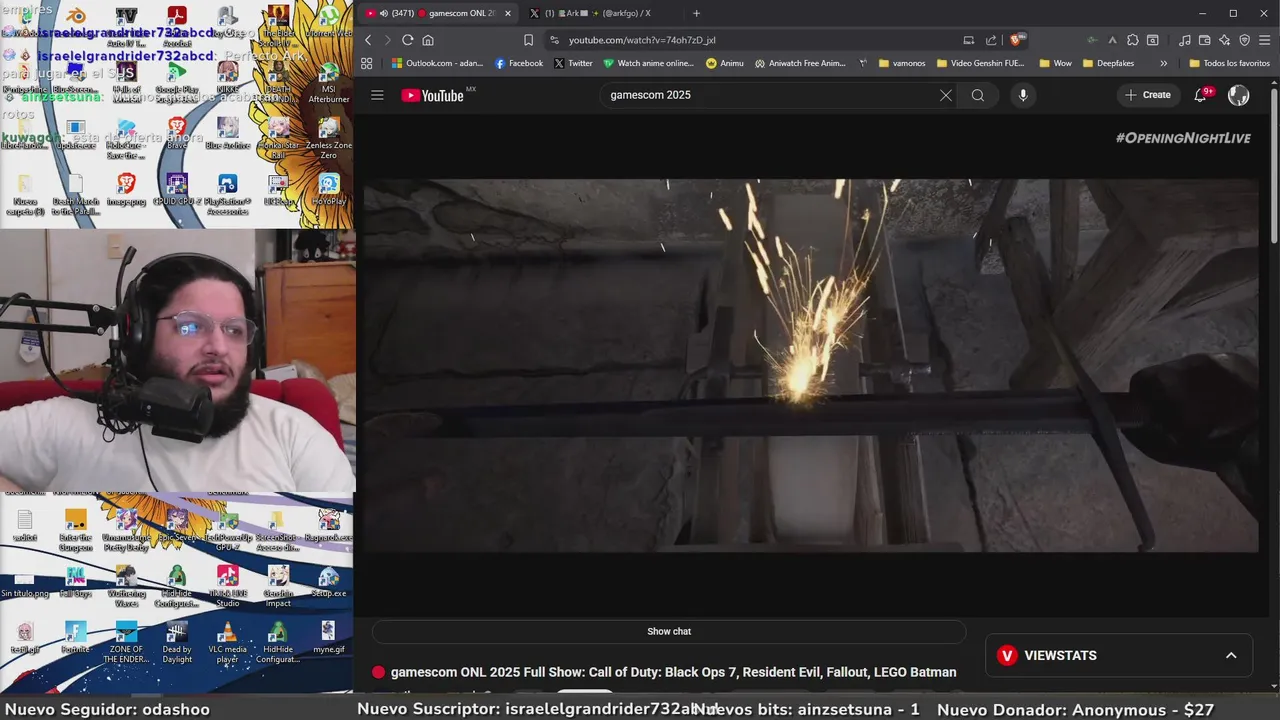
Task: Open Facebook bookmark
Action: pyautogui.click(x=519, y=63)
